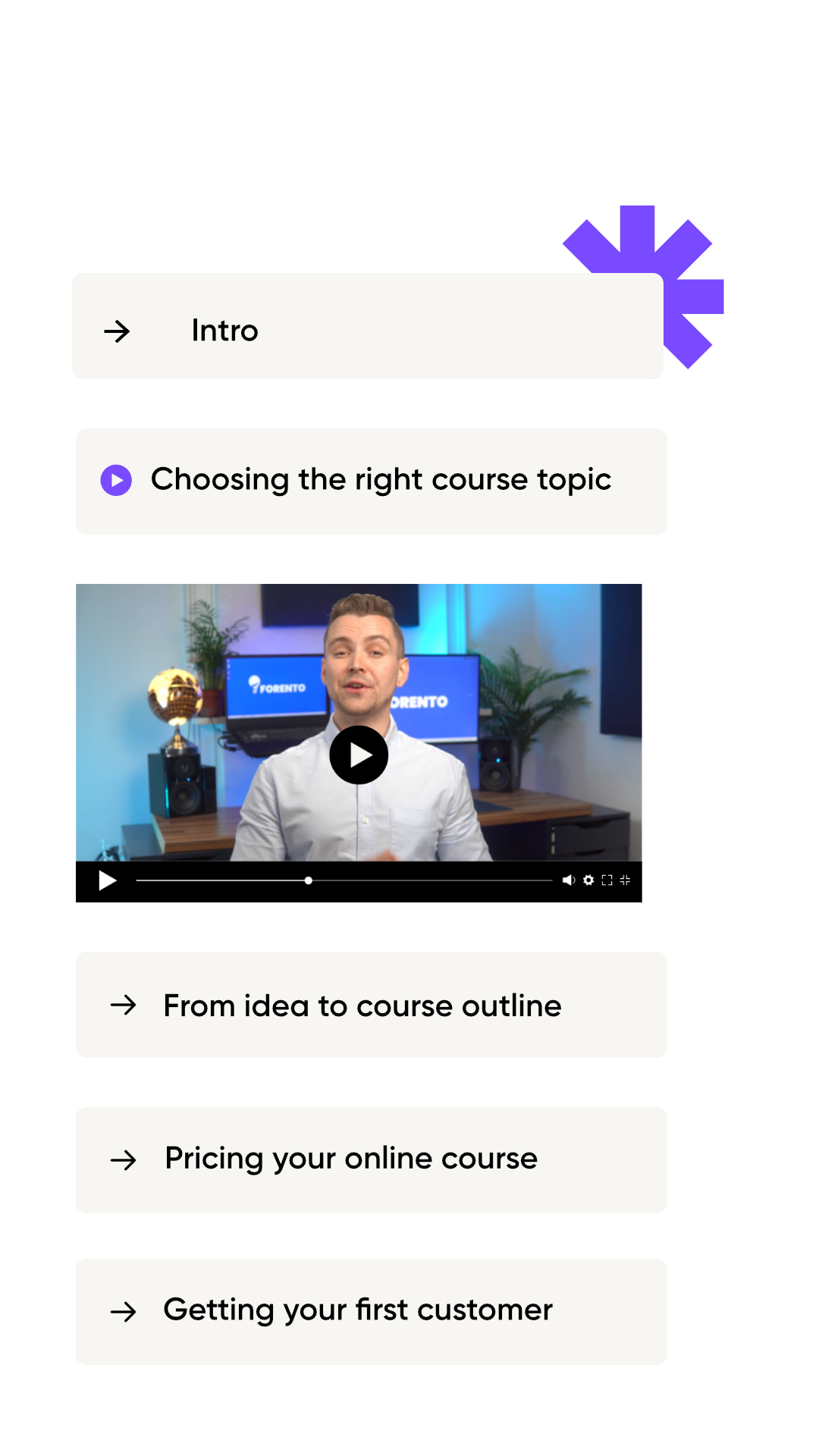819x1456 pixels.
Task: Expand the From idea to course outline arrow
Action: coord(123,1006)
